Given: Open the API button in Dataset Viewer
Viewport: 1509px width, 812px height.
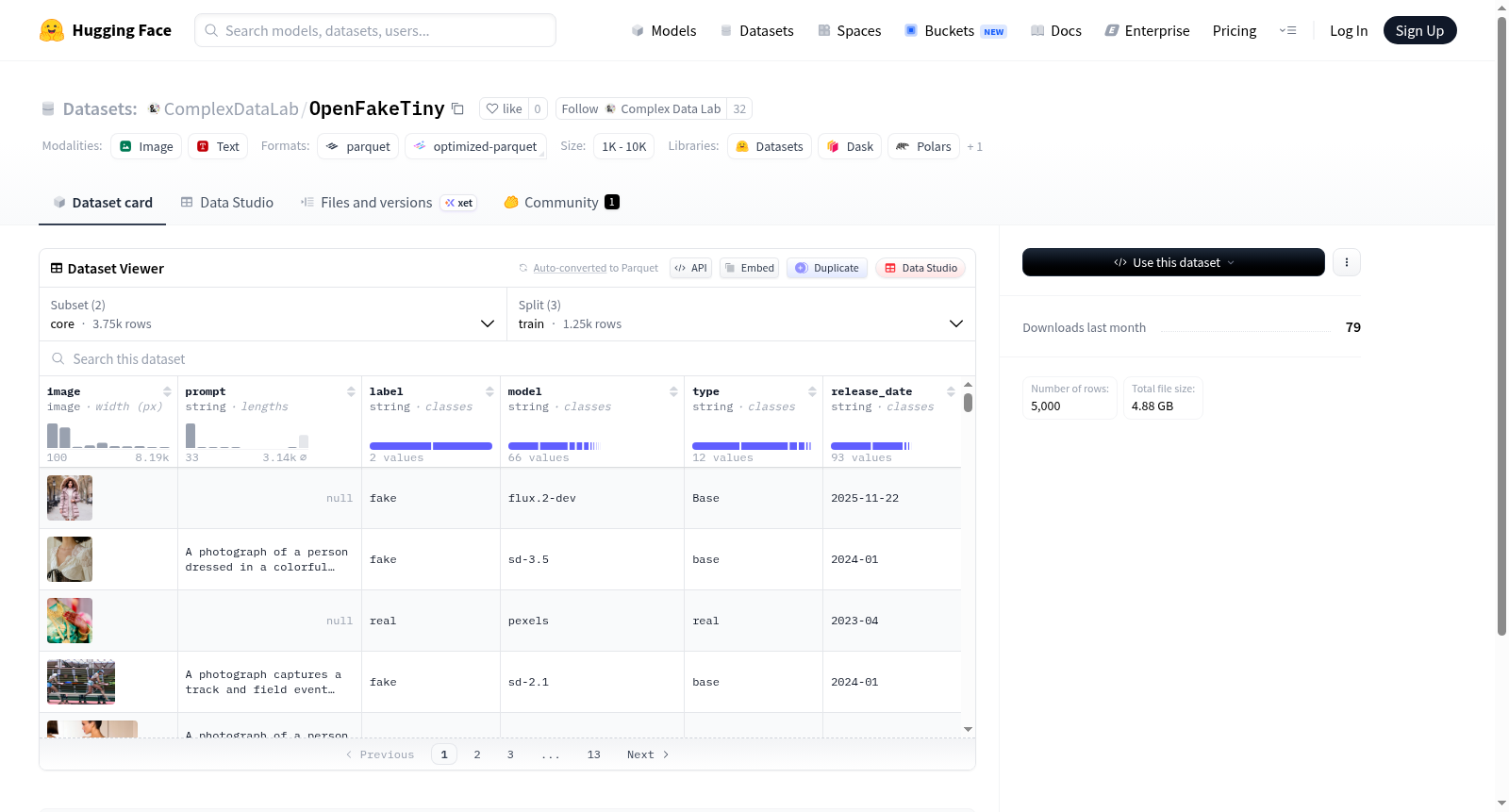Looking at the screenshot, I should [x=690, y=268].
